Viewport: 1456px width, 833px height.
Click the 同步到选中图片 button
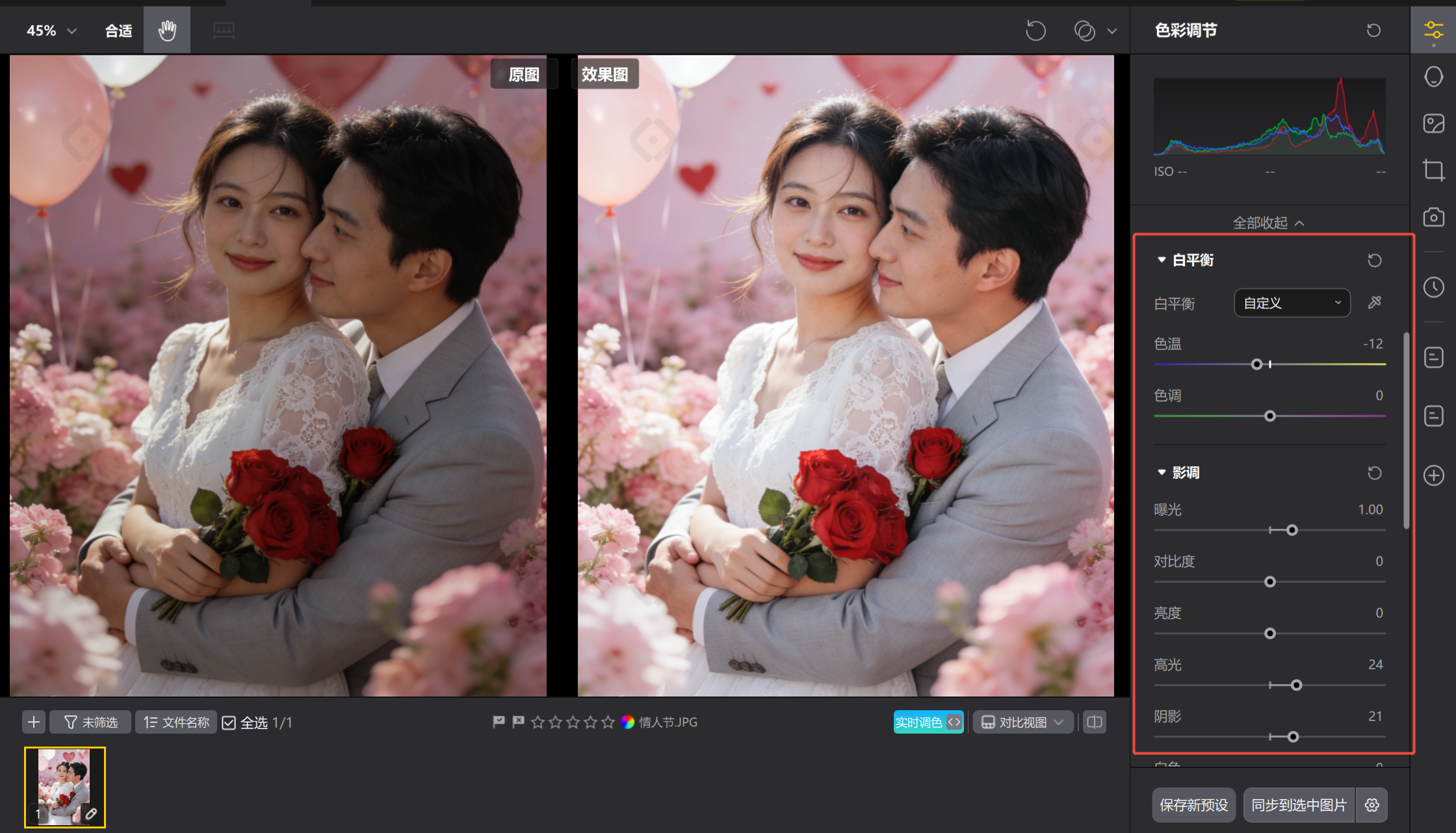point(1299,805)
